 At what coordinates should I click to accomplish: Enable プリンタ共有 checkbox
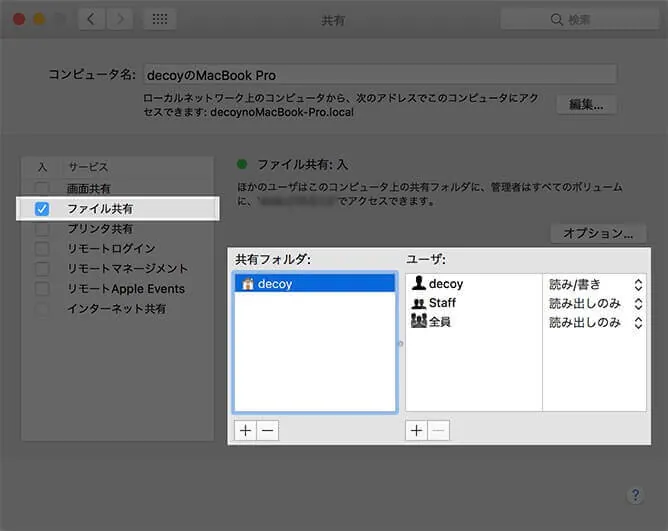click(42, 229)
